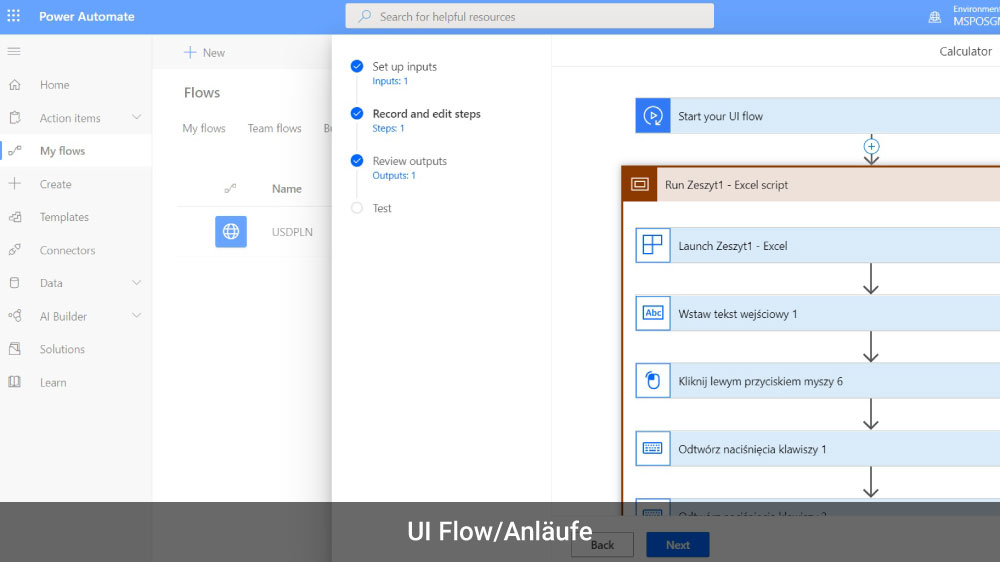Select the Set up inputs step checkmark

click(357, 66)
